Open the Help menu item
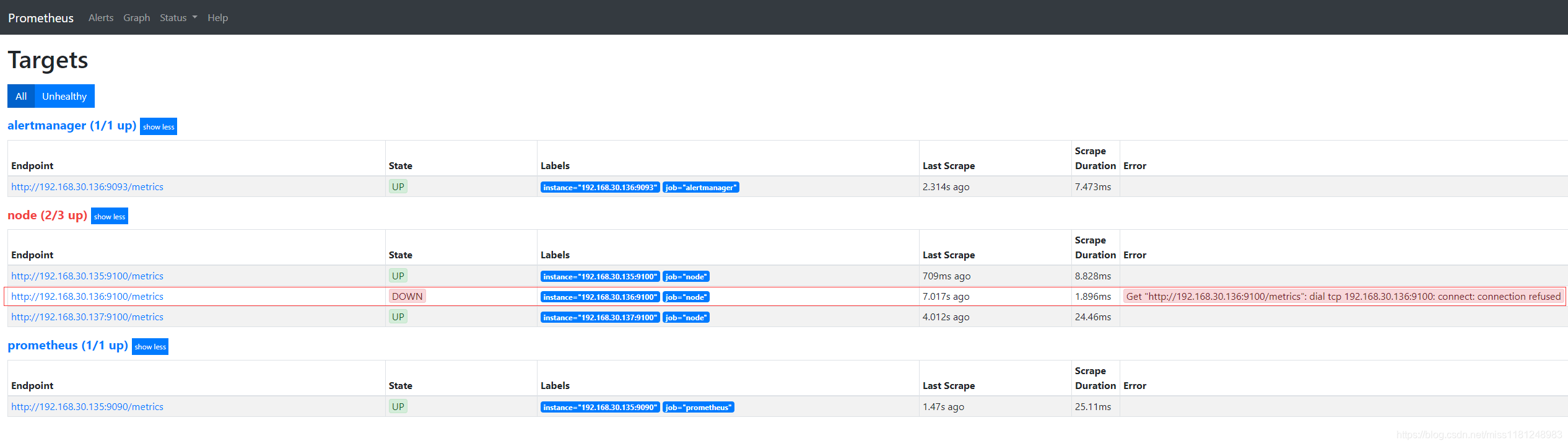Image resolution: width=1568 pixels, height=446 pixels. (218, 18)
